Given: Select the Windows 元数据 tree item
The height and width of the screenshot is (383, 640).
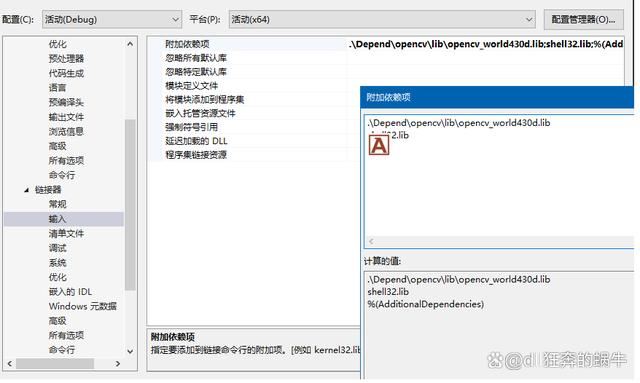Looking at the screenshot, I should [x=82, y=306].
